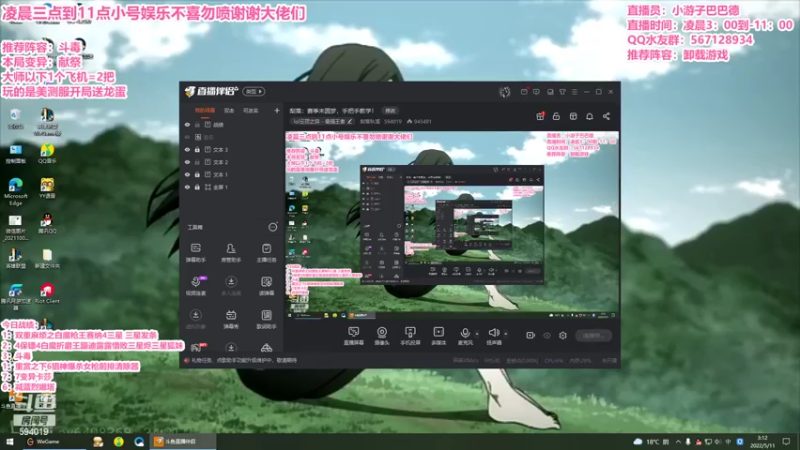Image resolution: width=800 pixels, height=450 pixels.
Task: Add a 直播屏幕 screen capture source
Action: tap(354, 336)
